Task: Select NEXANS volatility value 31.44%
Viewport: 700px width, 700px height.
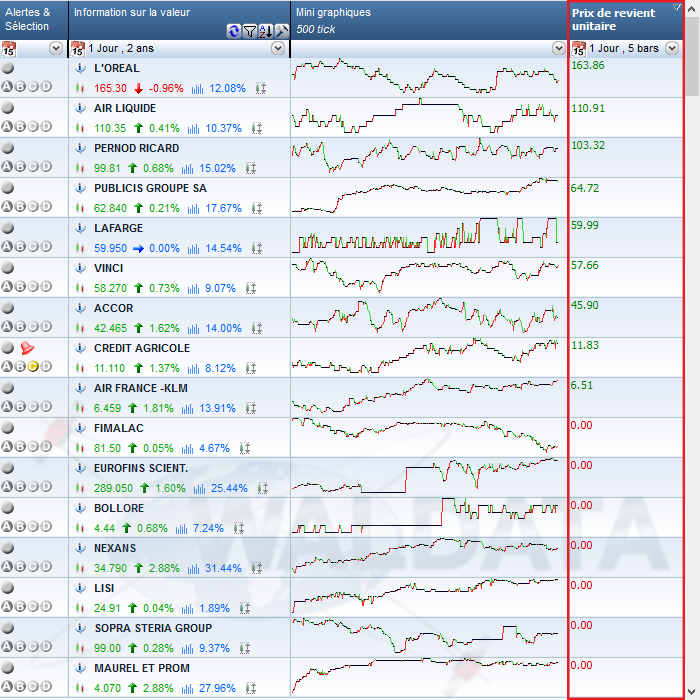Action: tap(223, 568)
